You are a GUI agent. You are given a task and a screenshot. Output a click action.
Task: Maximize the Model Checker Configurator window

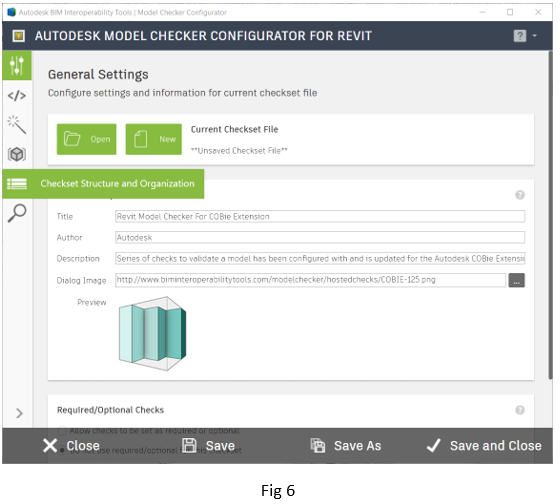pyautogui.click(x=510, y=12)
